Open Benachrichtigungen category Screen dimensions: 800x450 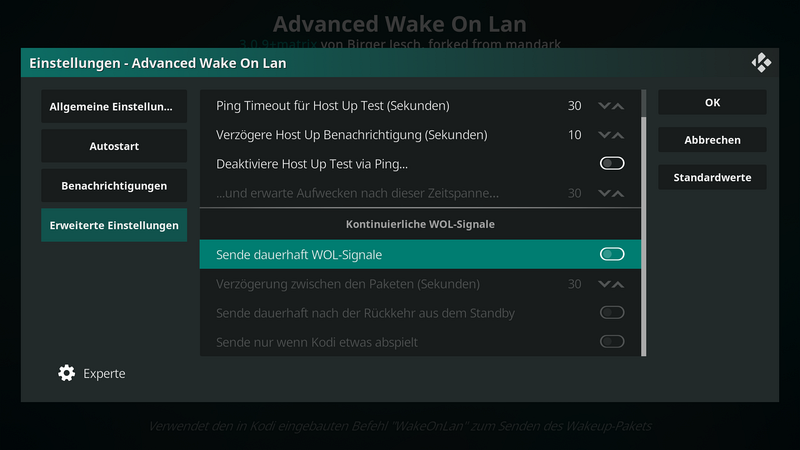coord(114,186)
